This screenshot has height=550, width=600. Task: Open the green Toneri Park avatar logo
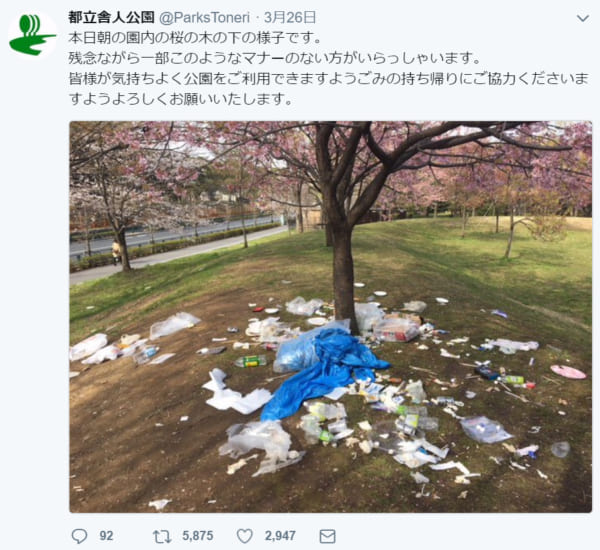32,34
